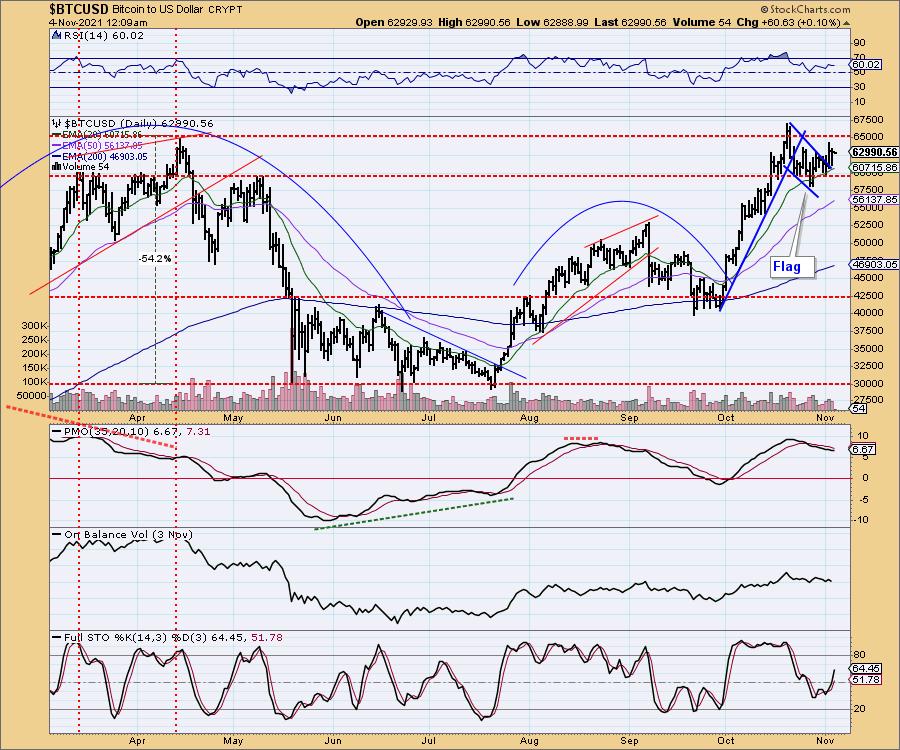The image size is (900, 750).
Task: Click the Sep label under volume bars
Action: (x=629, y=418)
